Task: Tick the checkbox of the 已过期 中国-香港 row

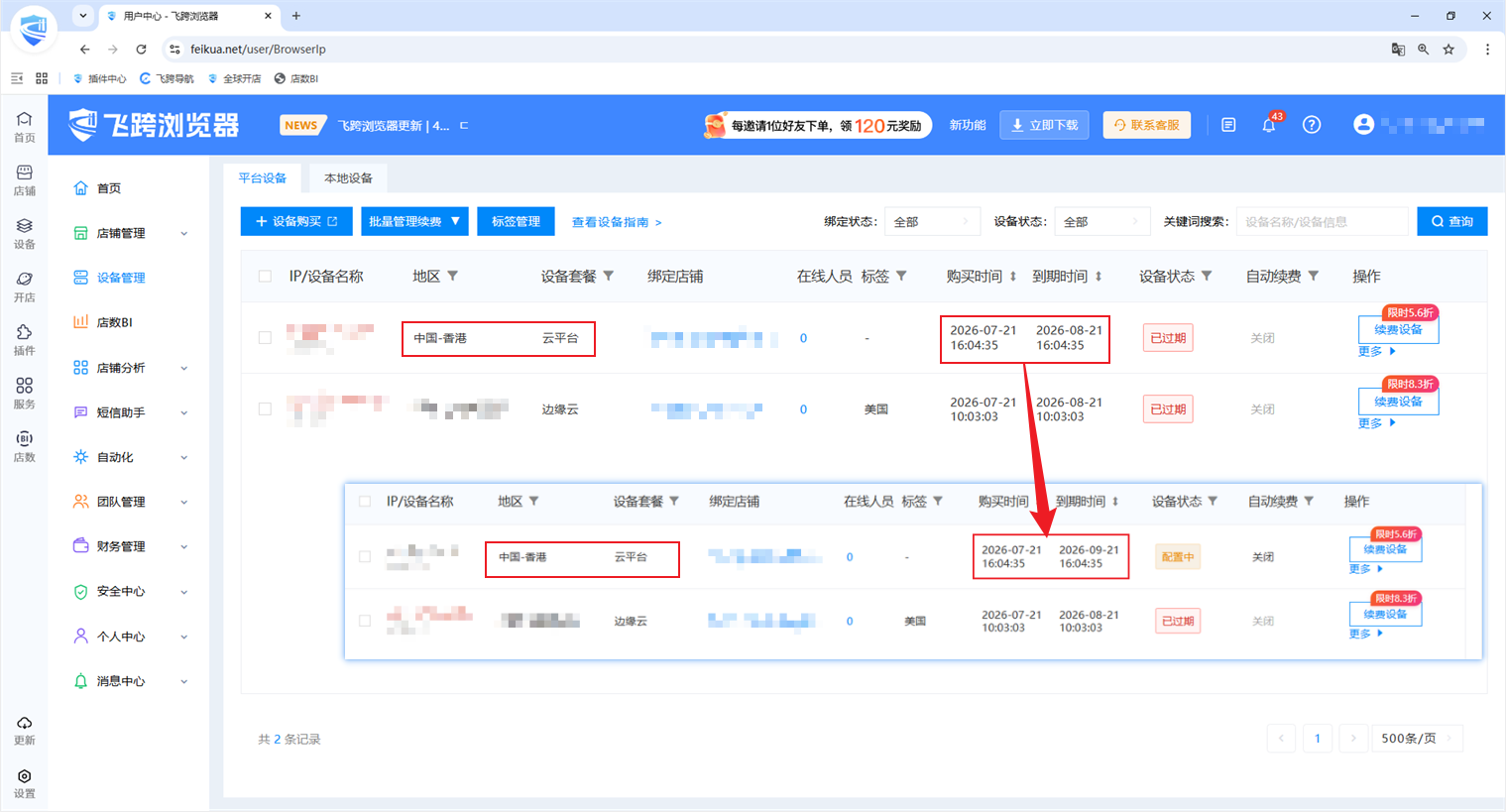Action: coord(265,338)
